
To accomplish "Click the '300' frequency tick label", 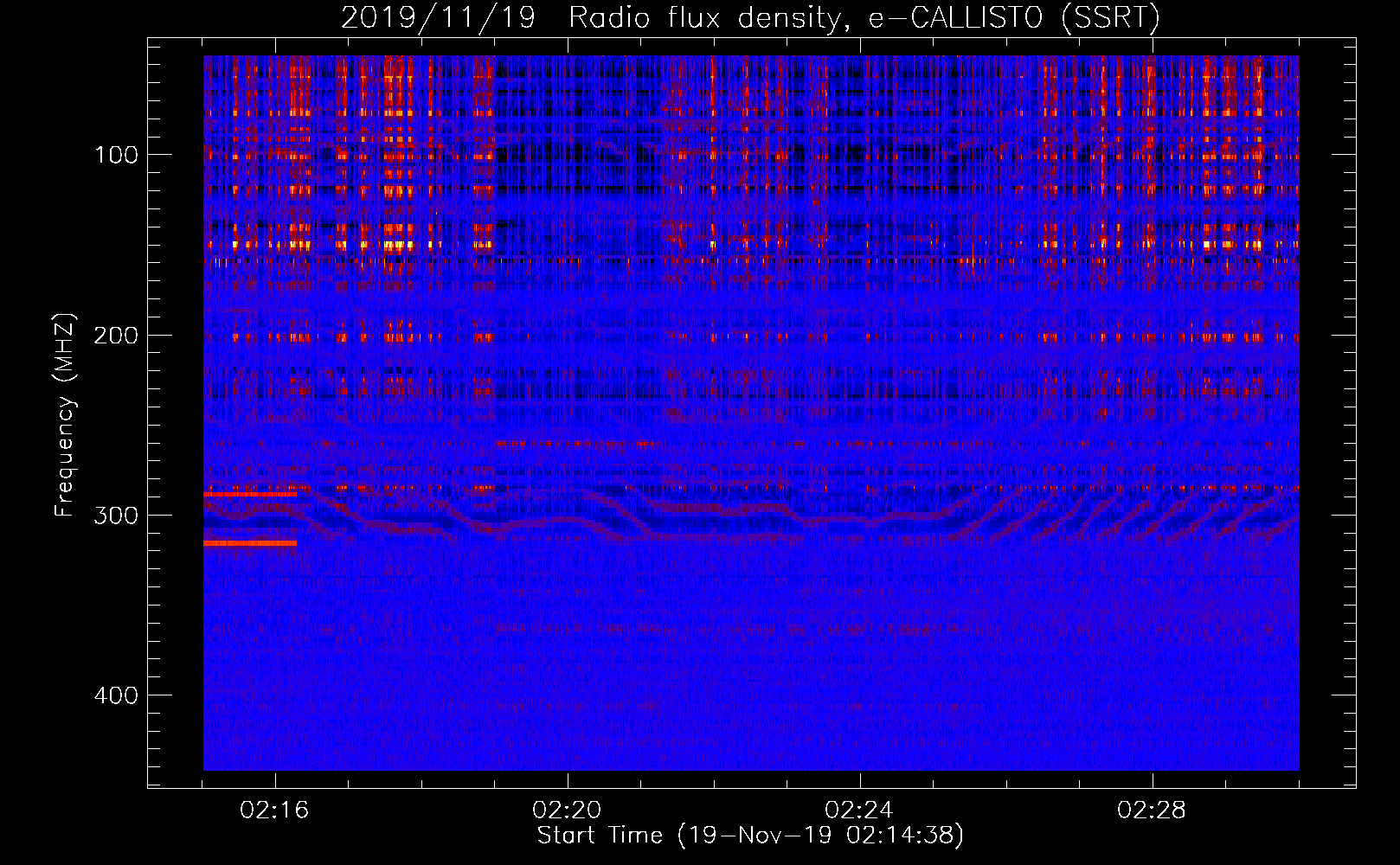I will [x=116, y=516].
